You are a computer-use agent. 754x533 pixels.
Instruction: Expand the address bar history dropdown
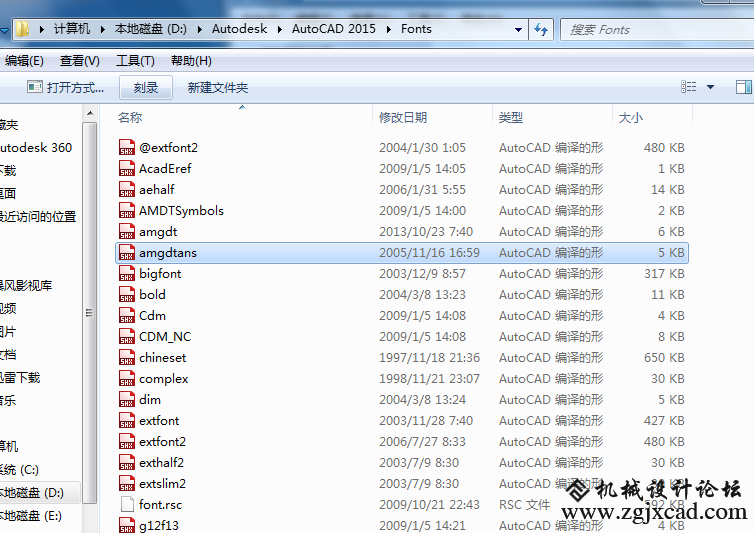[517, 29]
